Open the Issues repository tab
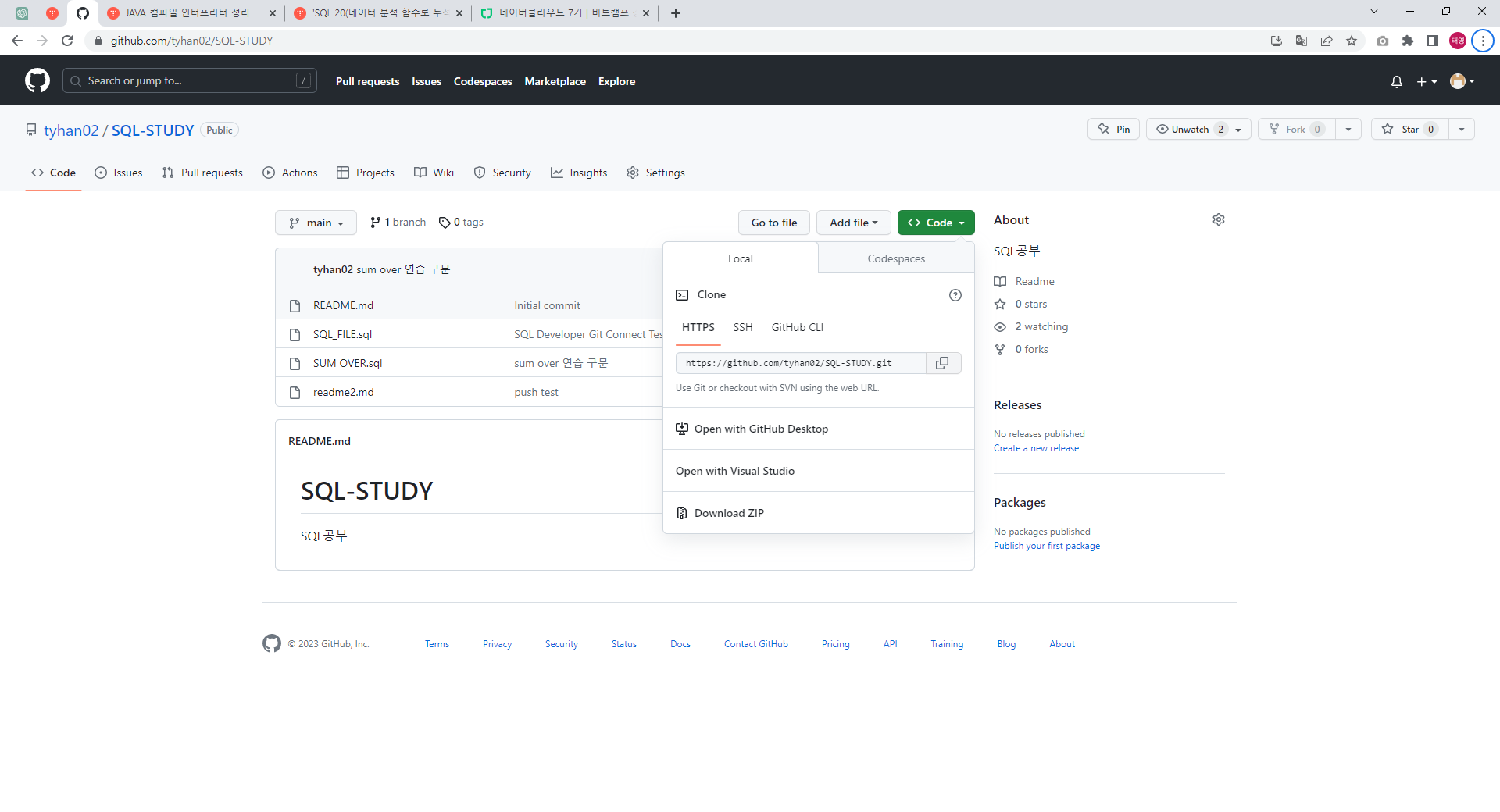 pyautogui.click(x=119, y=173)
